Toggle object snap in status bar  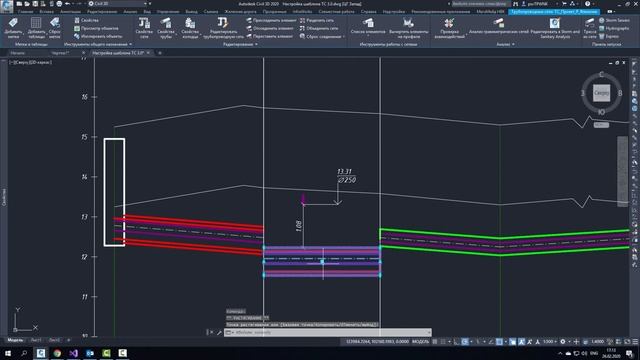(x=499, y=342)
